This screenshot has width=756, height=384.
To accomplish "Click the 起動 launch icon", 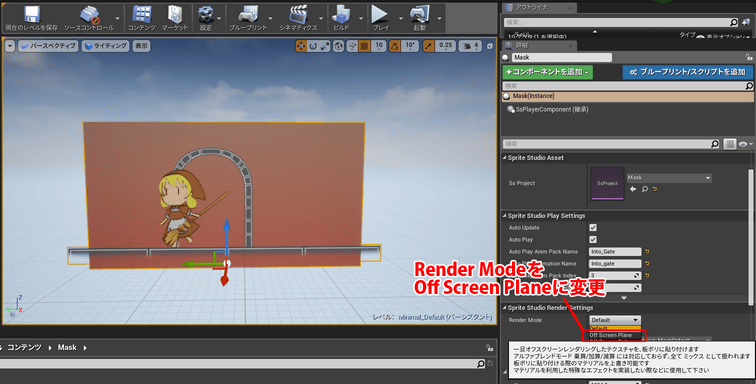I will pyautogui.click(x=419, y=14).
